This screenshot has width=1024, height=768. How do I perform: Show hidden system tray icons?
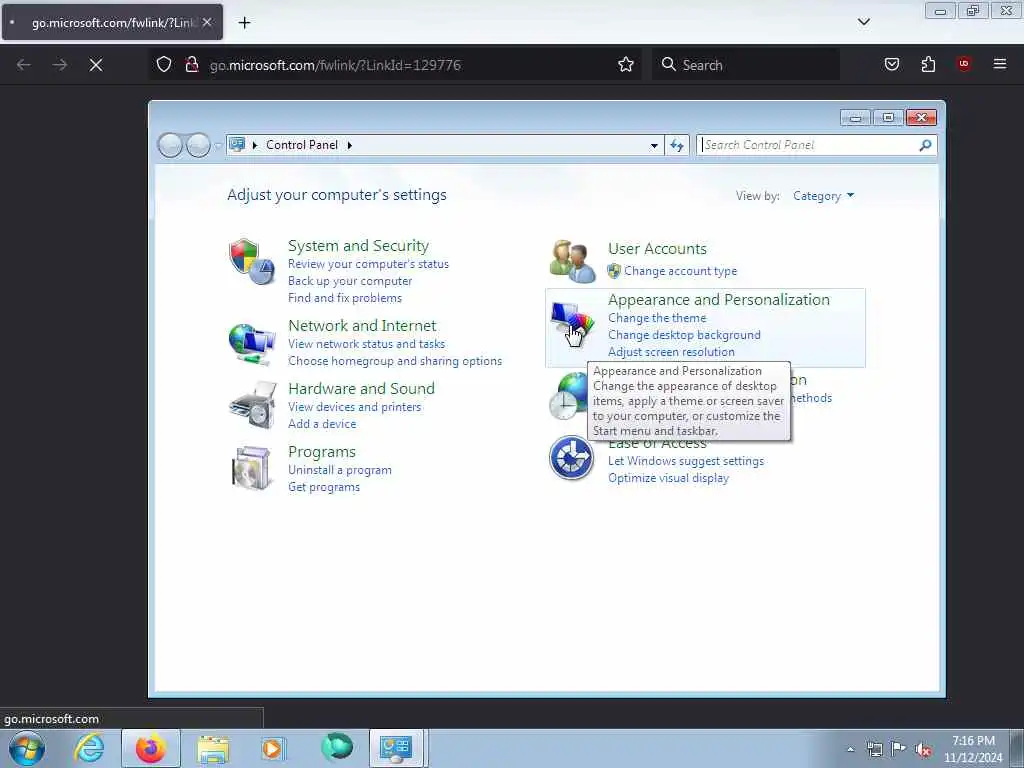pos(850,749)
